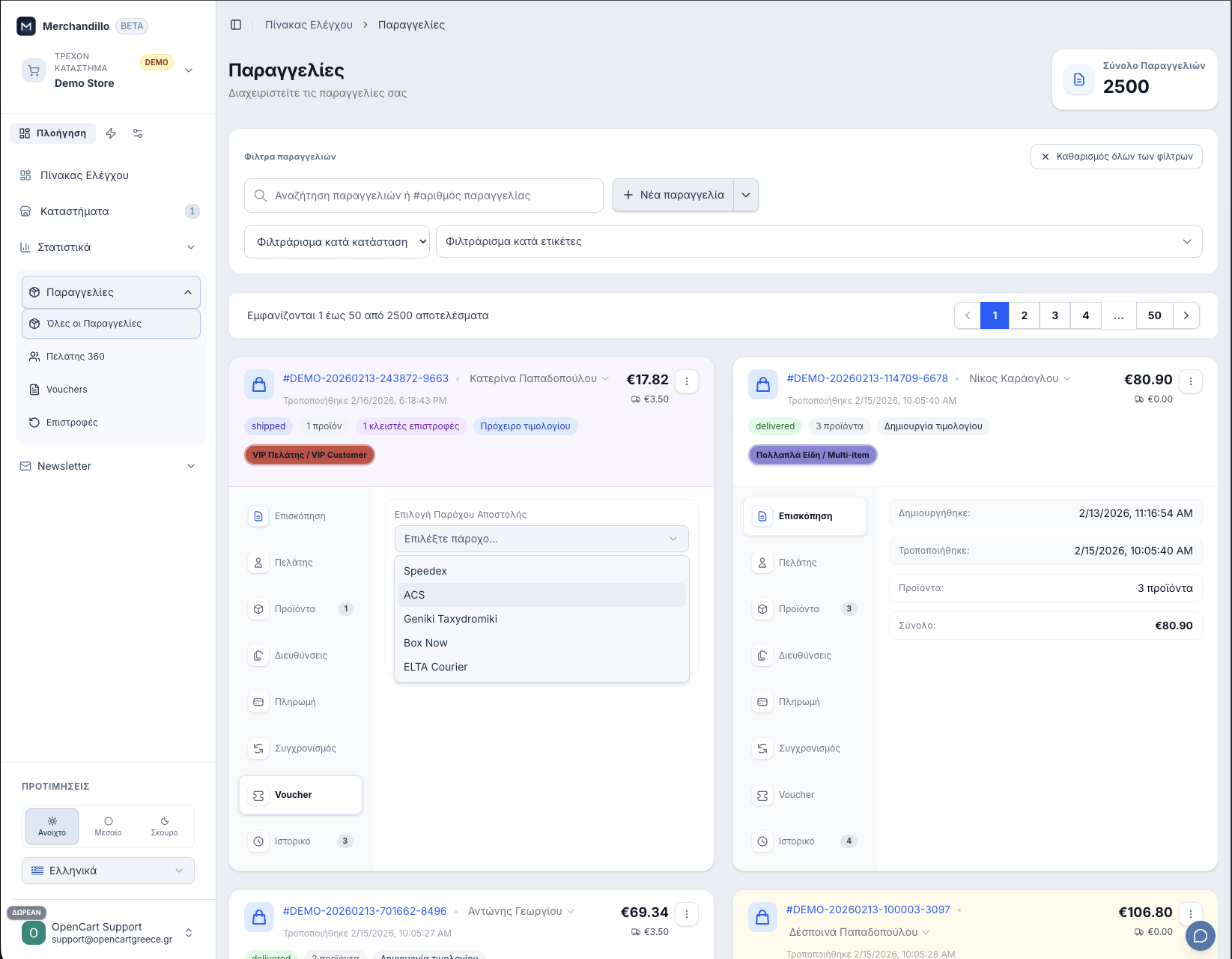This screenshot has height=959, width=1232.
Task: Click the OpenCart Support avatar icon
Action: click(34, 933)
